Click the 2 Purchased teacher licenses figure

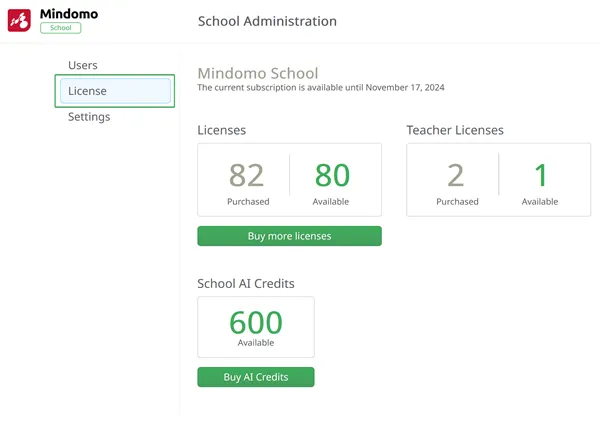pos(455,175)
